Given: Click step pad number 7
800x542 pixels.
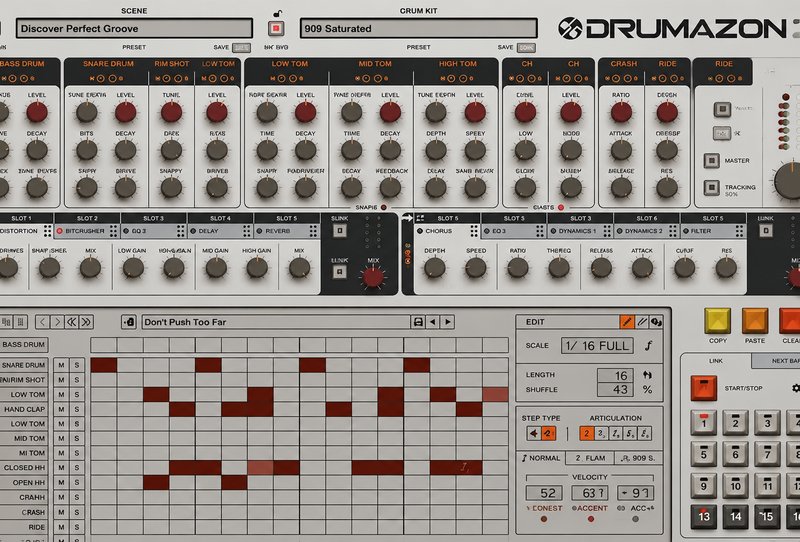Looking at the screenshot, I should (x=767, y=454).
